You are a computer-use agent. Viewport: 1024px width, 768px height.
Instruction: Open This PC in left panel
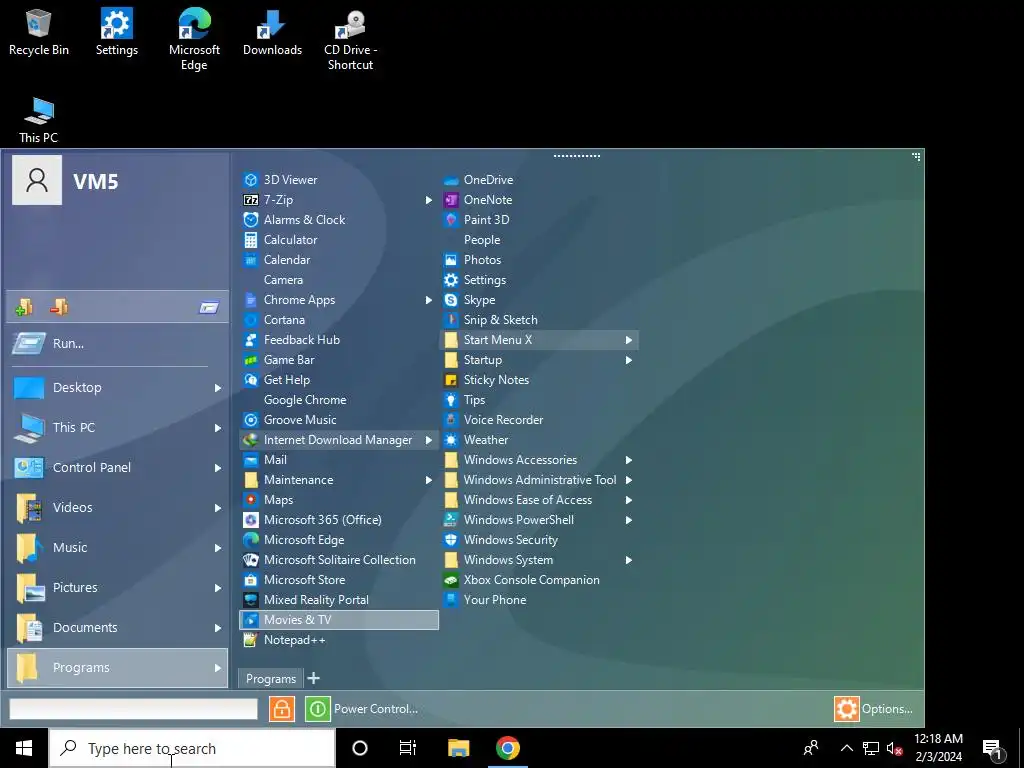118,428
